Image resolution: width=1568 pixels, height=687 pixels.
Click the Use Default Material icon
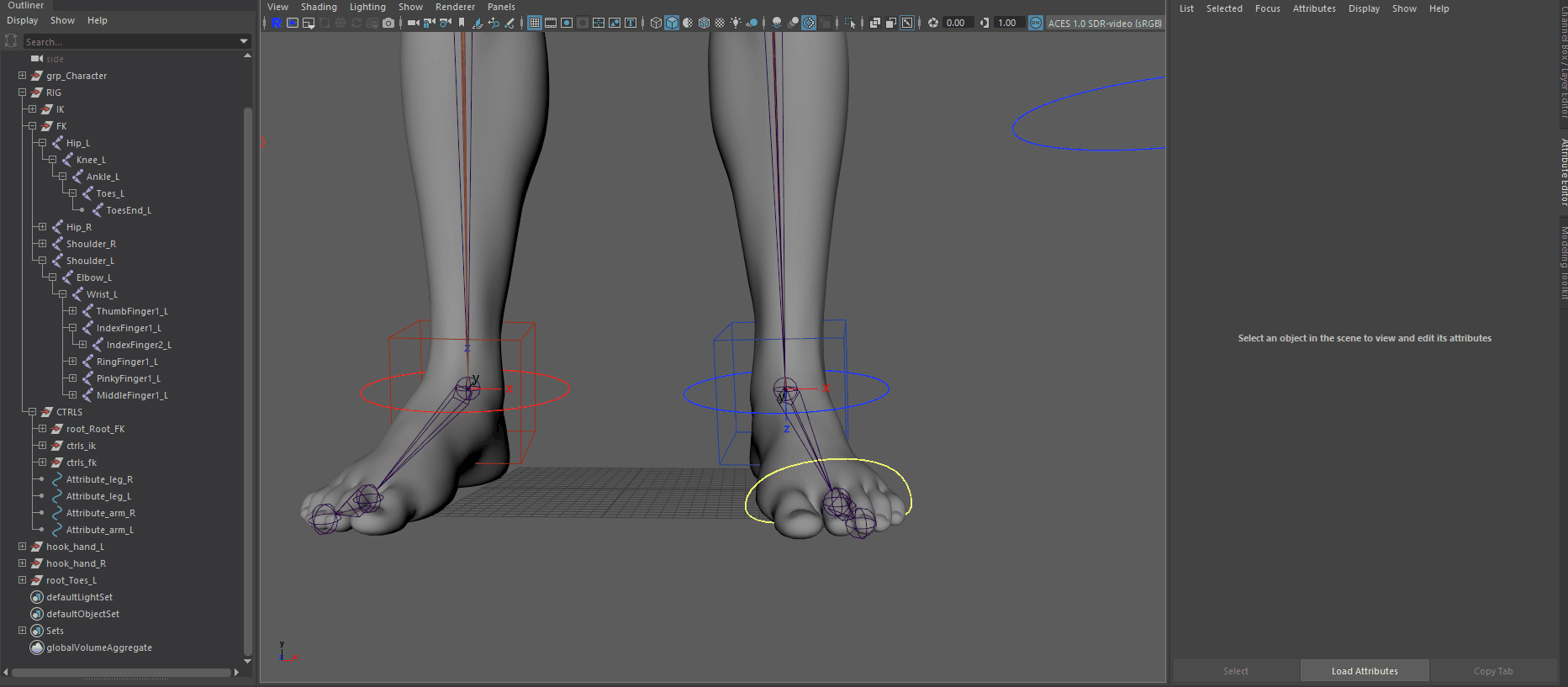687,23
